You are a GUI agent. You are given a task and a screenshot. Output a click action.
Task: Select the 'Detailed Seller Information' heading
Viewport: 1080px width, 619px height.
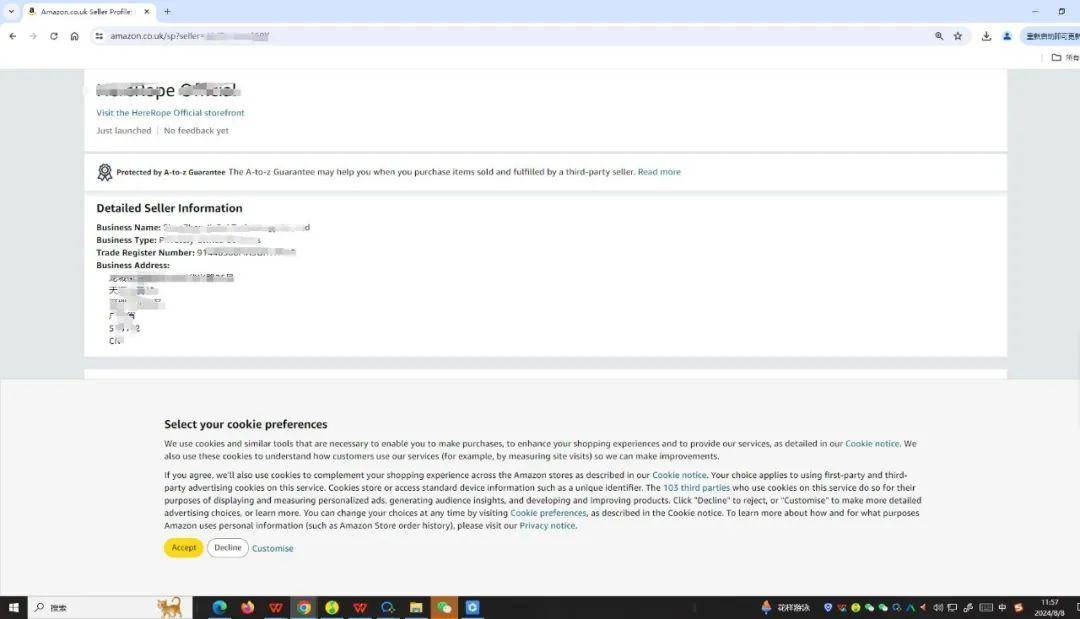click(x=169, y=208)
